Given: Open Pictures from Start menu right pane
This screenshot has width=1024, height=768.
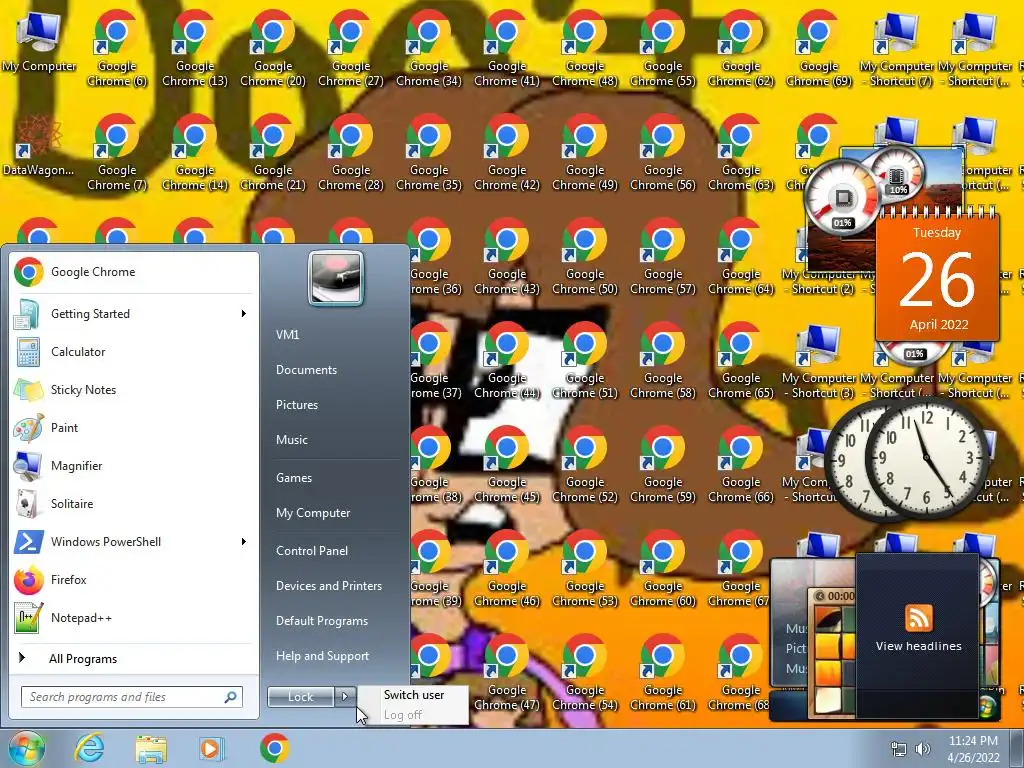Looking at the screenshot, I should click(x=296, y=405).
